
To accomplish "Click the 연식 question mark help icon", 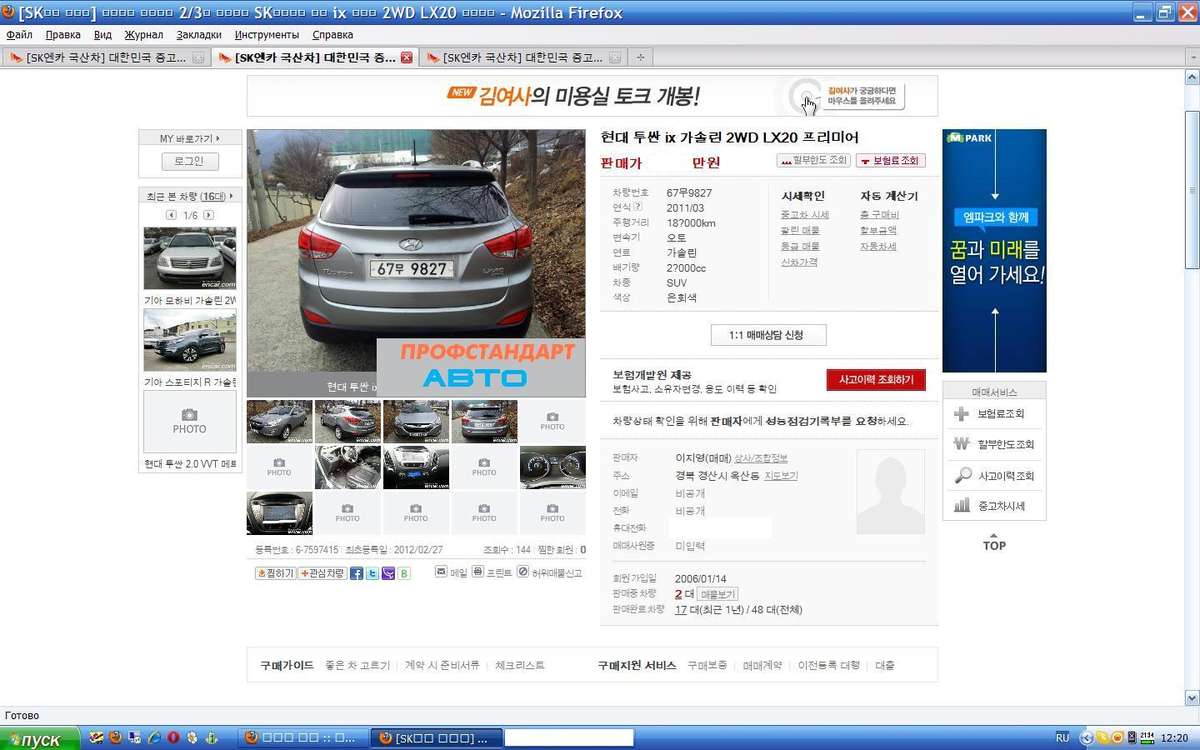I will pyautogui.click(x=637, y=207).
